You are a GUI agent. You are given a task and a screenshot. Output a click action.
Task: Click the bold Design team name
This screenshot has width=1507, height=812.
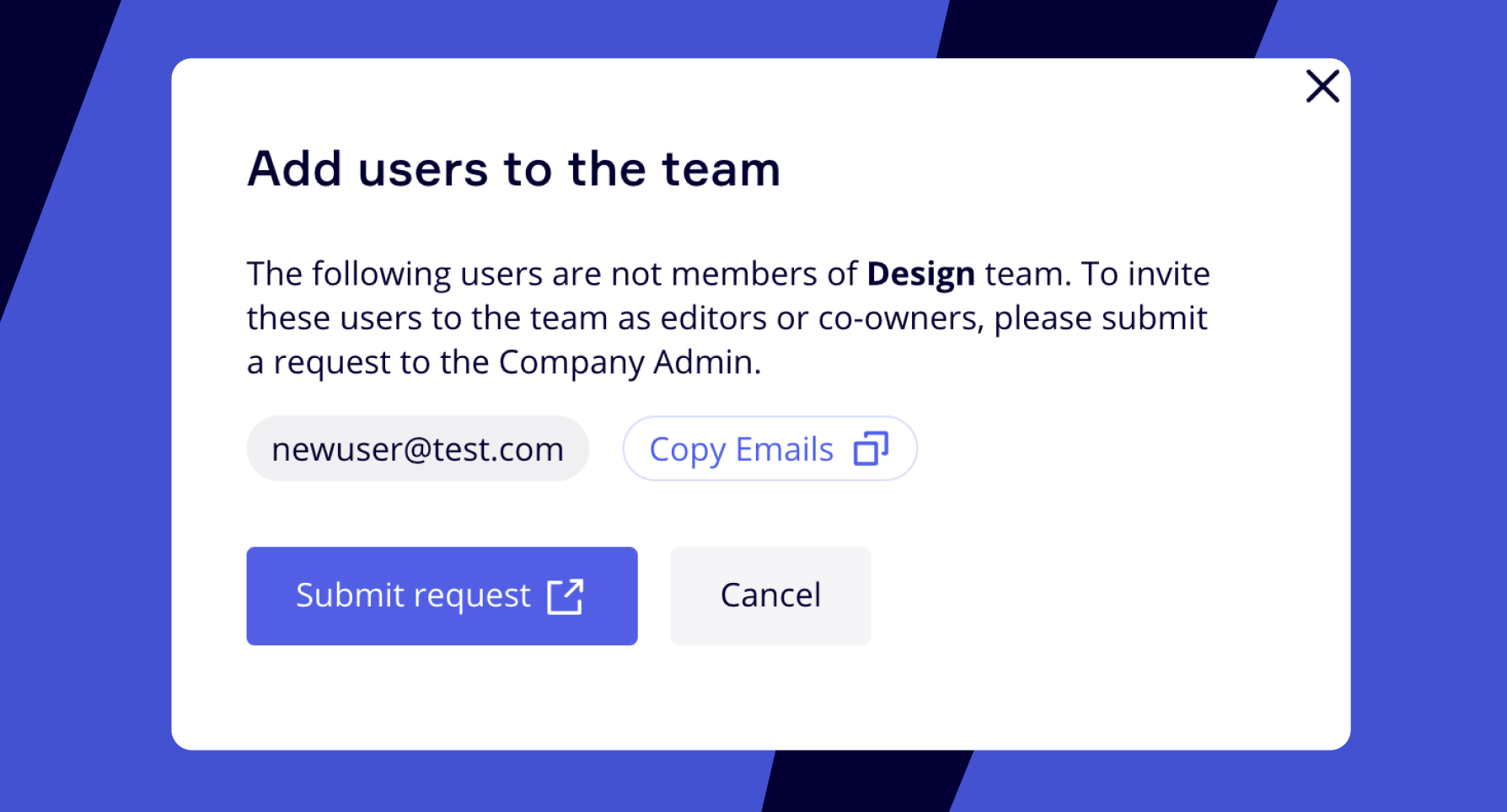[x=920, y=275]
